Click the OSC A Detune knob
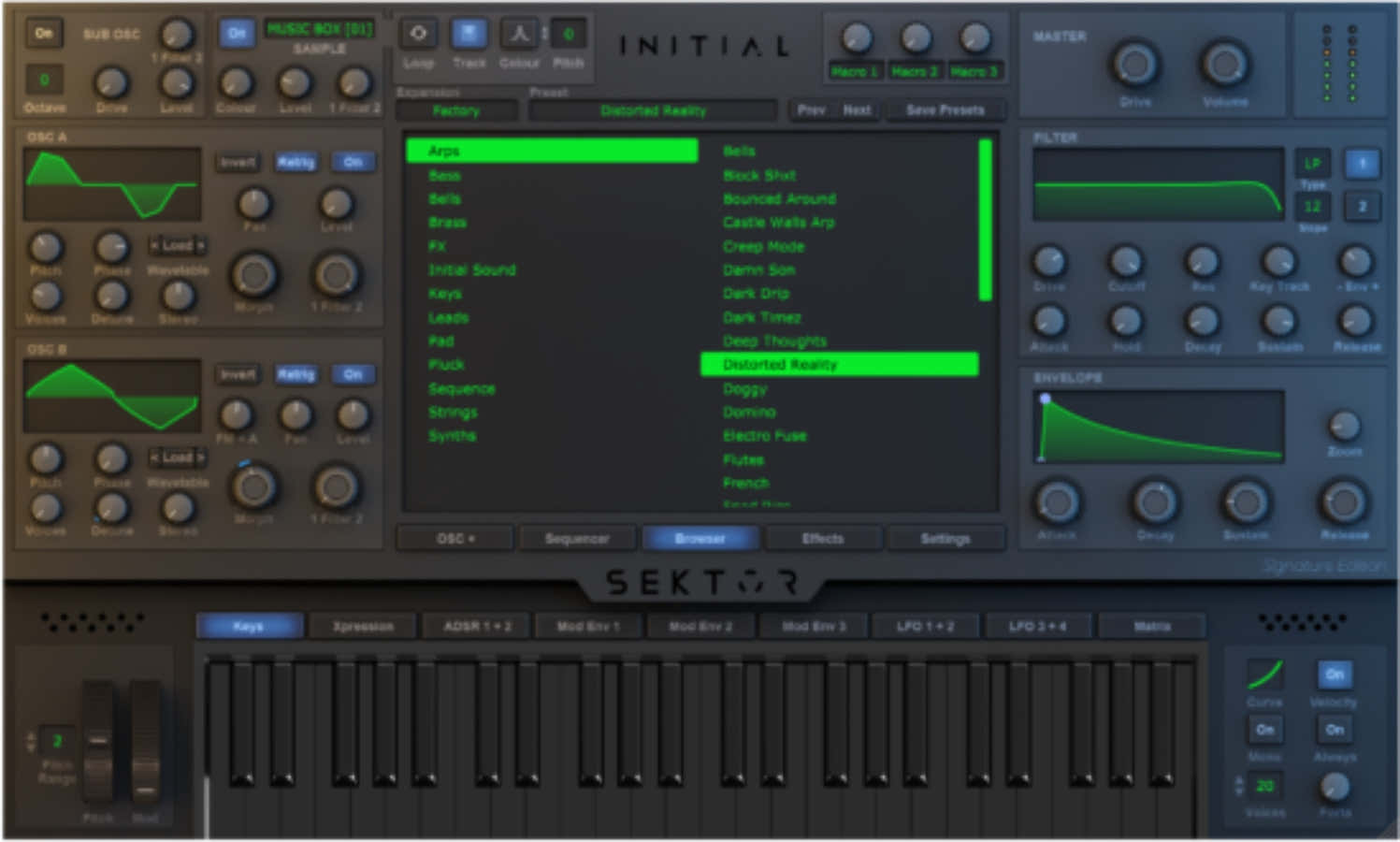The width and height of the screenshot is (1400, 842). (x=111, y=296)
